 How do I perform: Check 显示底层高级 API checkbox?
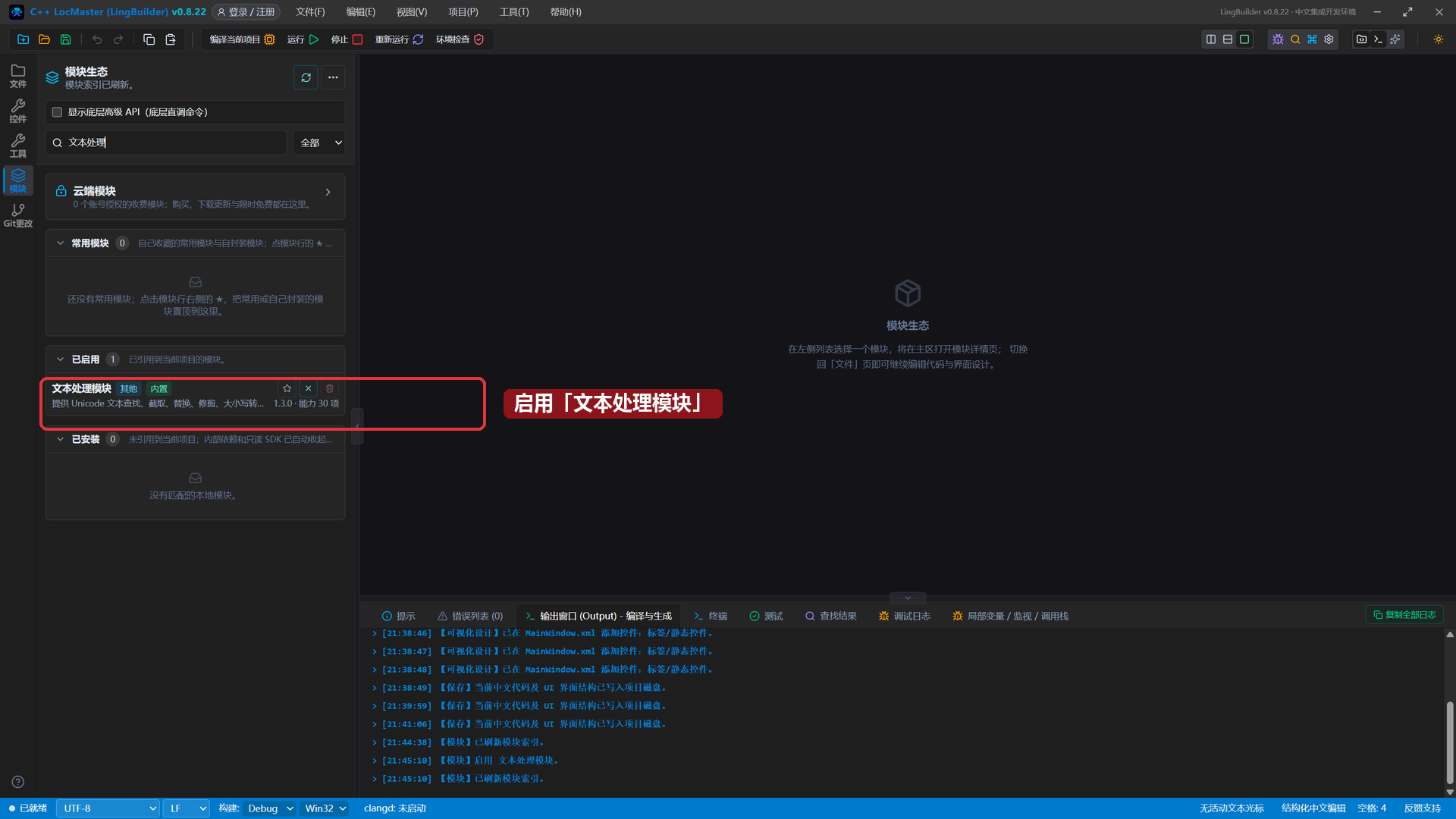[x=57, y=112]
